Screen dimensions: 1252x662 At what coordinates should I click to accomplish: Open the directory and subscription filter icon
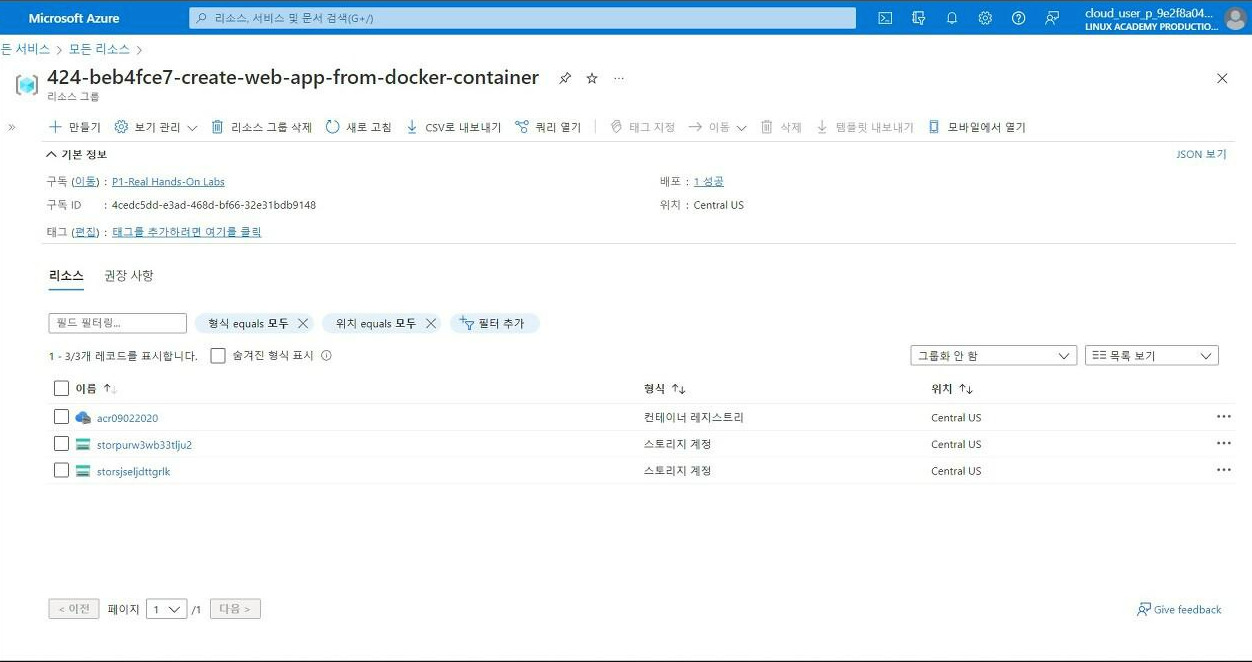point(919,18)
